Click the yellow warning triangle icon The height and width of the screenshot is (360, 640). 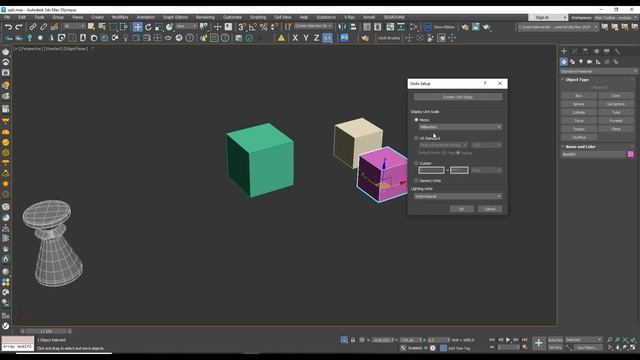click(x=281, y=38)
